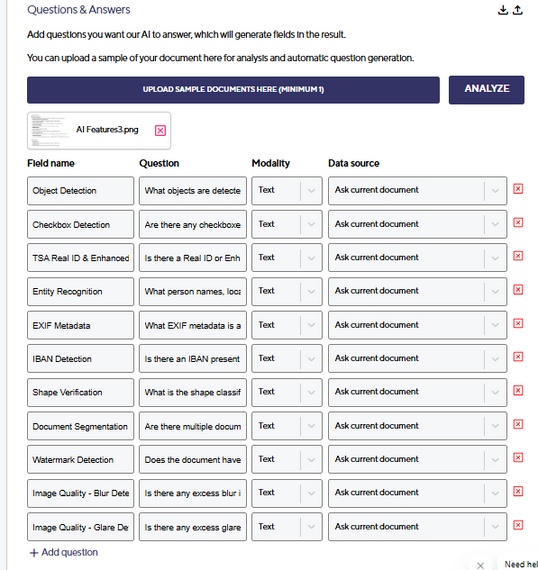The height and width of the screenshot is (570, 538).
Task: Delete the Image Quality - Glare row
Action: (x=518, y=525)
